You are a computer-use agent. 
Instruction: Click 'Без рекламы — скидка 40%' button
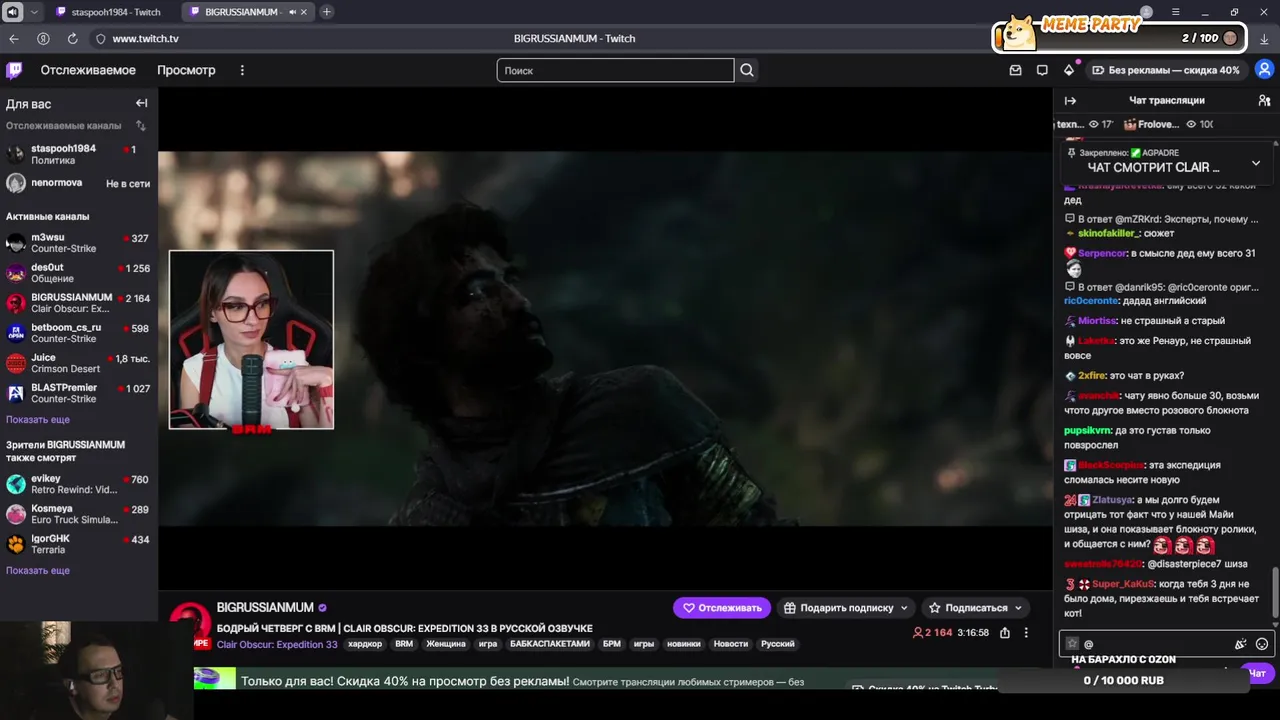pyautogui.click(x=1166, y=70)
